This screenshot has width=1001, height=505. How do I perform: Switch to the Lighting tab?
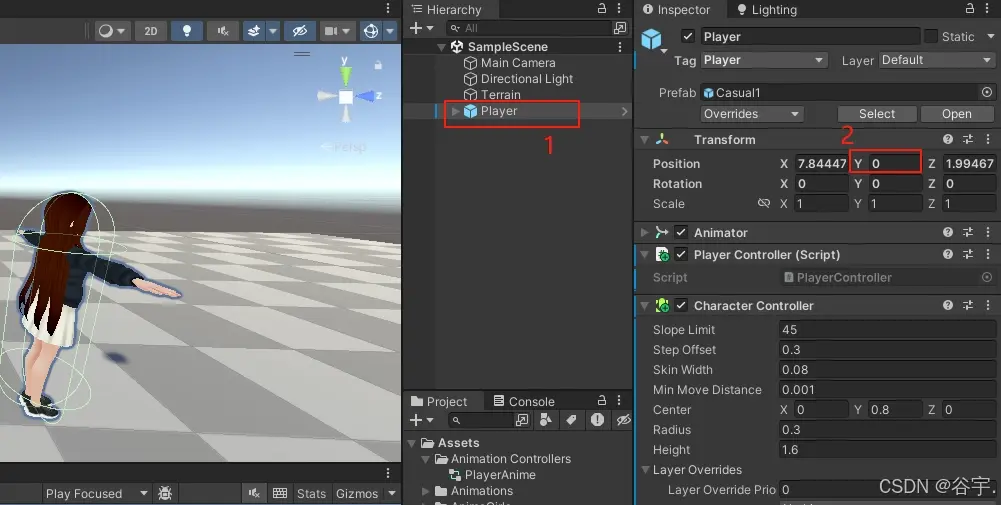[x=767, y=9]
